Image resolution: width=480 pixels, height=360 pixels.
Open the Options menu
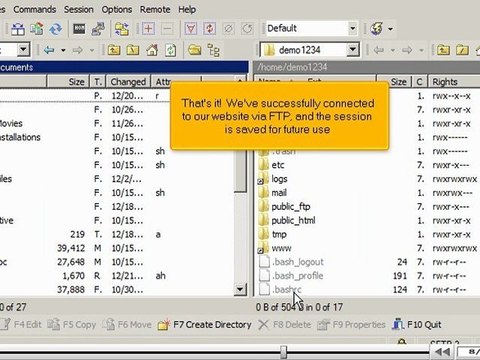pyautogui.click(x=117, y=9)
